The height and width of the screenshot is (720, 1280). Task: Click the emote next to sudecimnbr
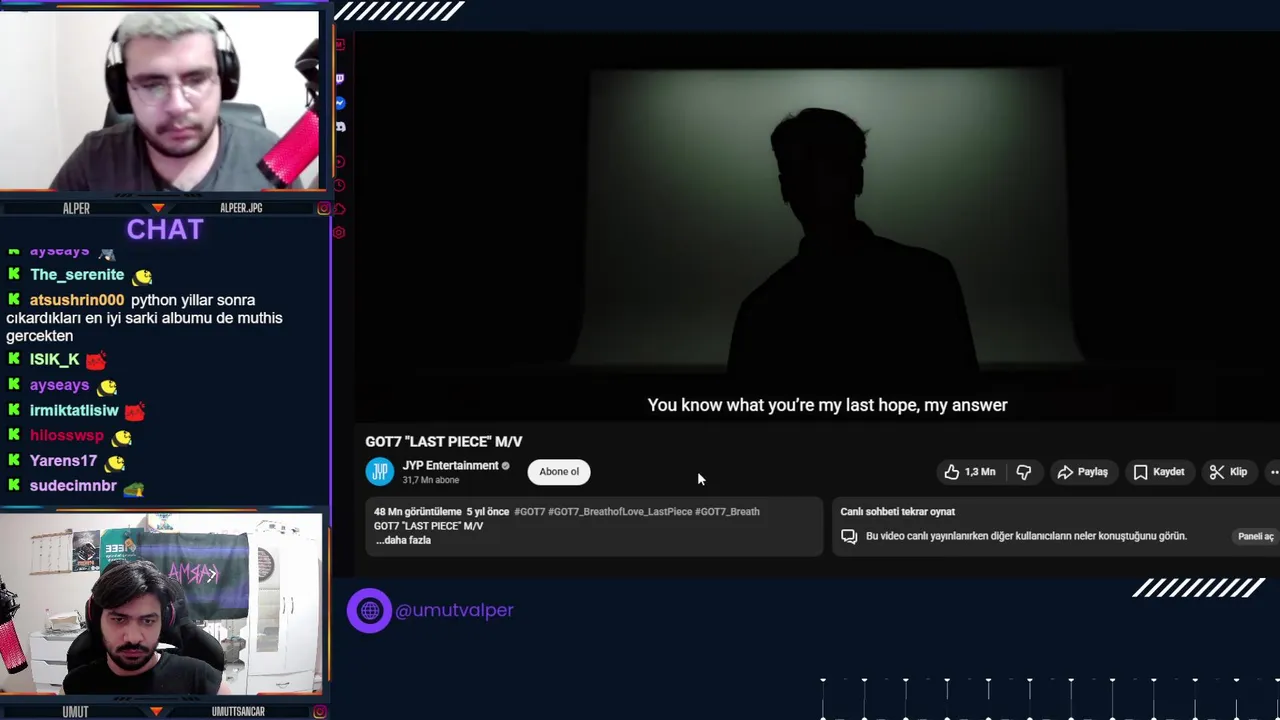click(133, 488)
